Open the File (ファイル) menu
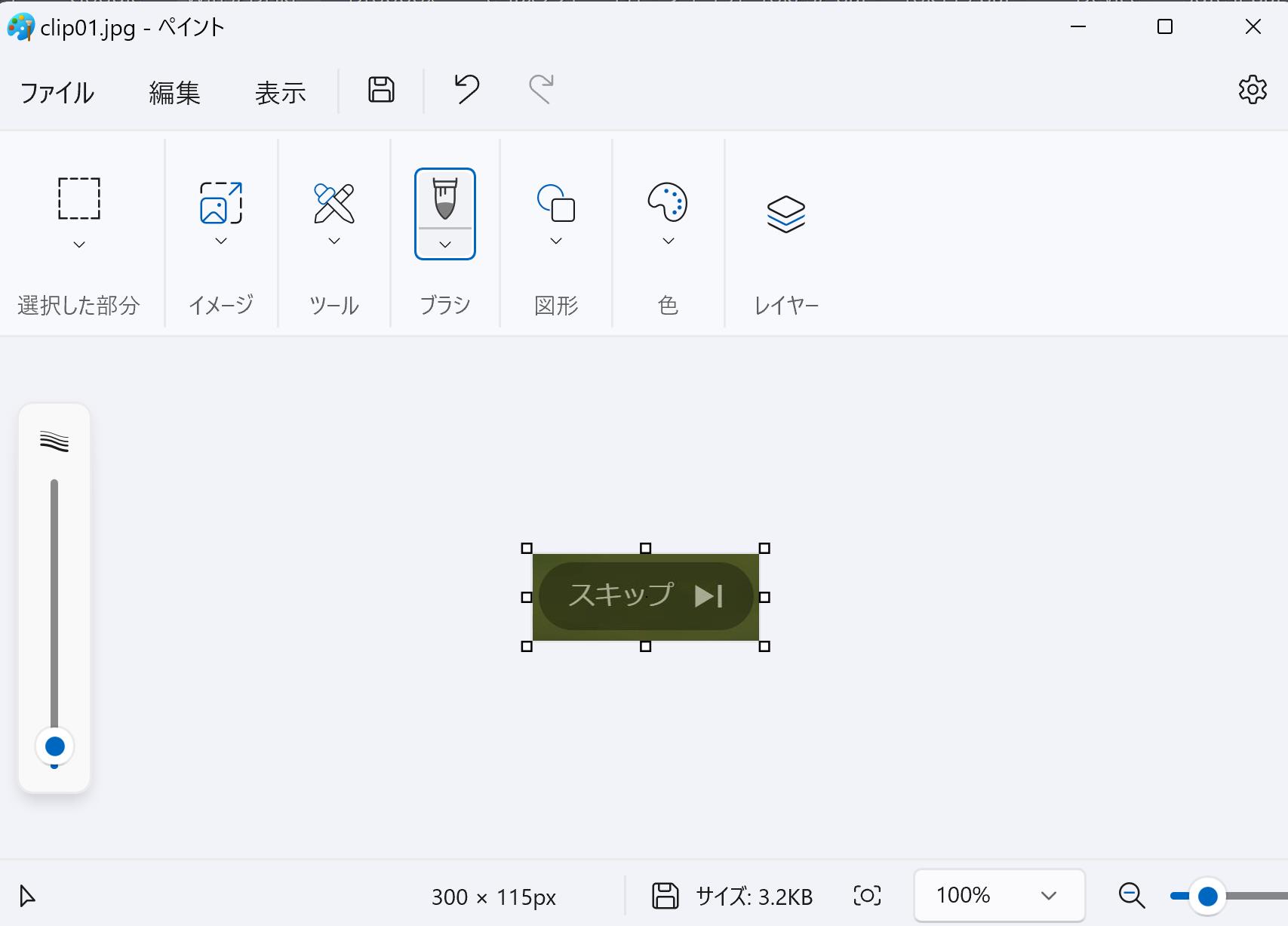Image resolution: width=1288 pixels, height=926 pixels. [57, 93]
